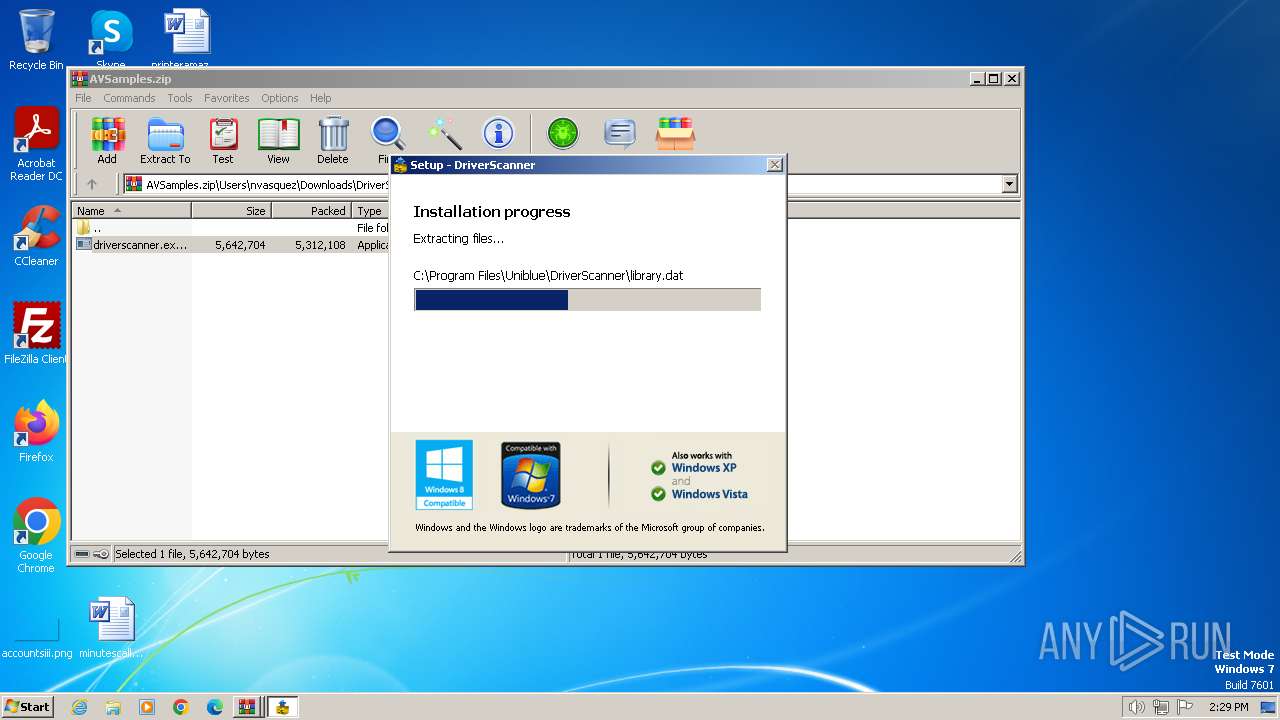Open Chrome from the taskbar
1280x720 pixels.
[x=181, y=707]
